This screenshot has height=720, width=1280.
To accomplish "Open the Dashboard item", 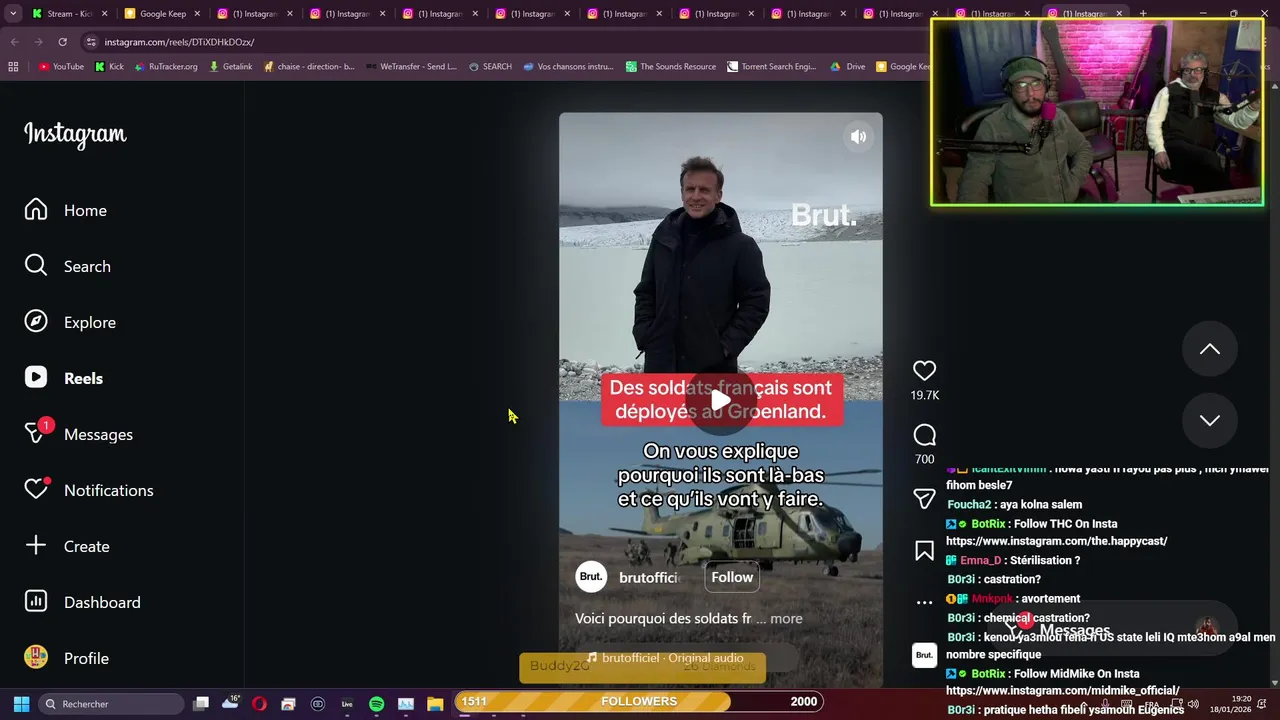I will pos(83,602).
